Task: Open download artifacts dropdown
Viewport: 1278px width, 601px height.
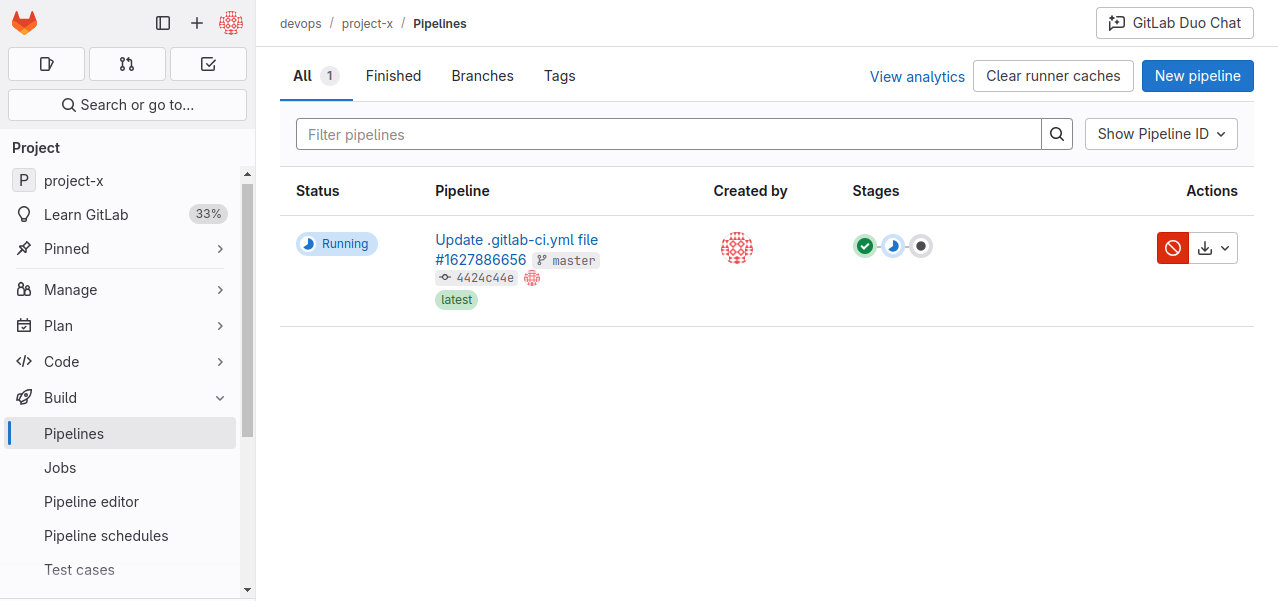Action: coord(1213,248)
